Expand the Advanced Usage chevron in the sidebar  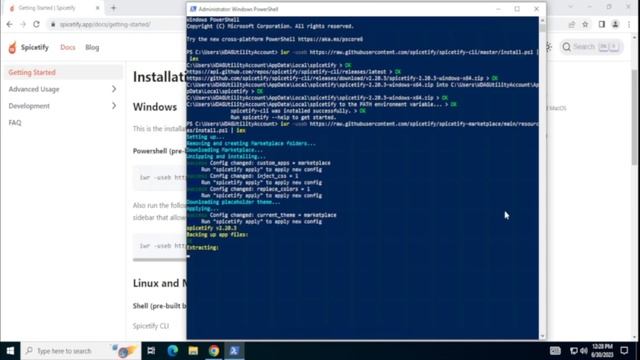(x=114, y=89)
